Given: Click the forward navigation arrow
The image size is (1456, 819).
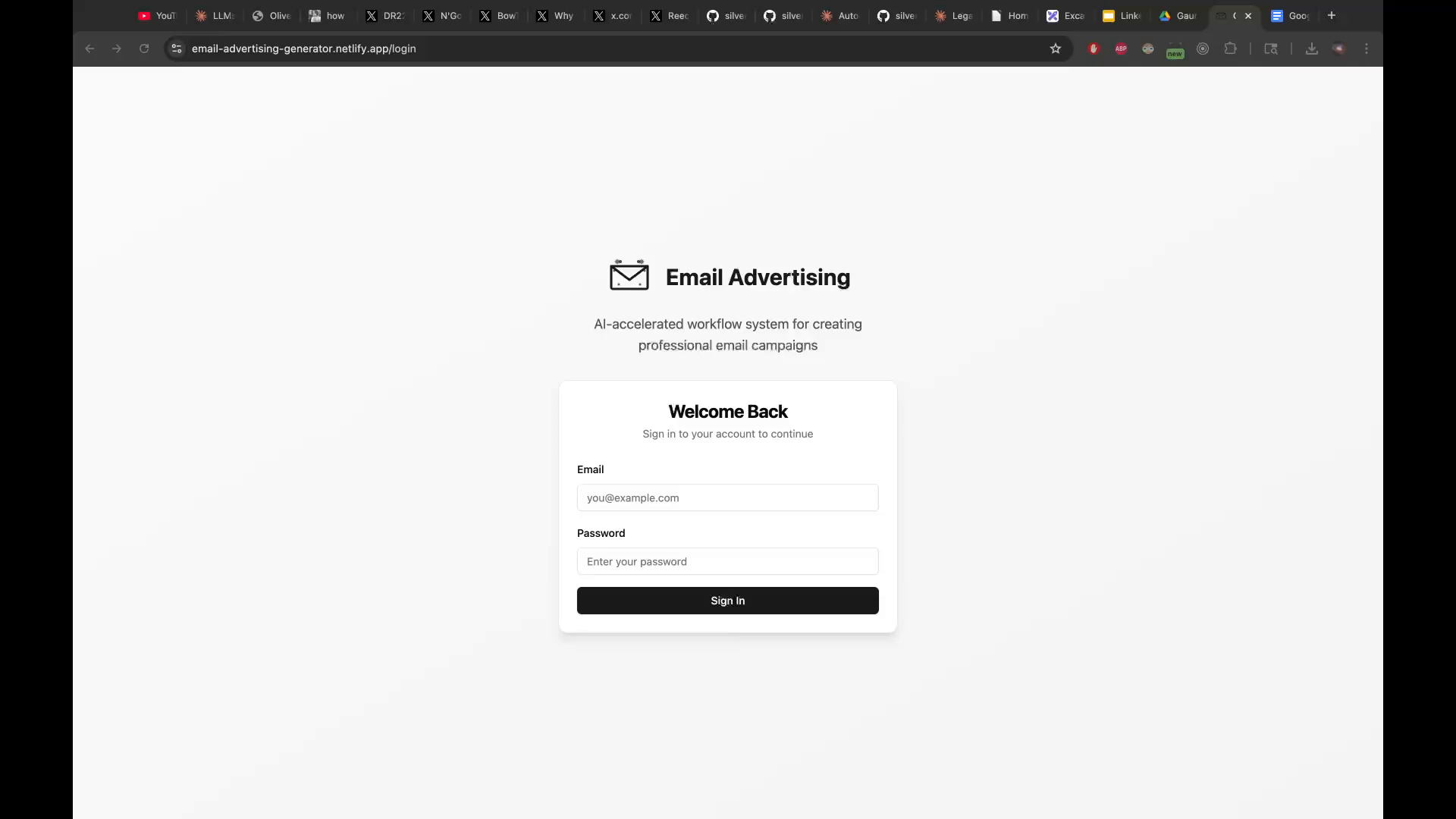Looking at the screenshot, I should [116, 49].
